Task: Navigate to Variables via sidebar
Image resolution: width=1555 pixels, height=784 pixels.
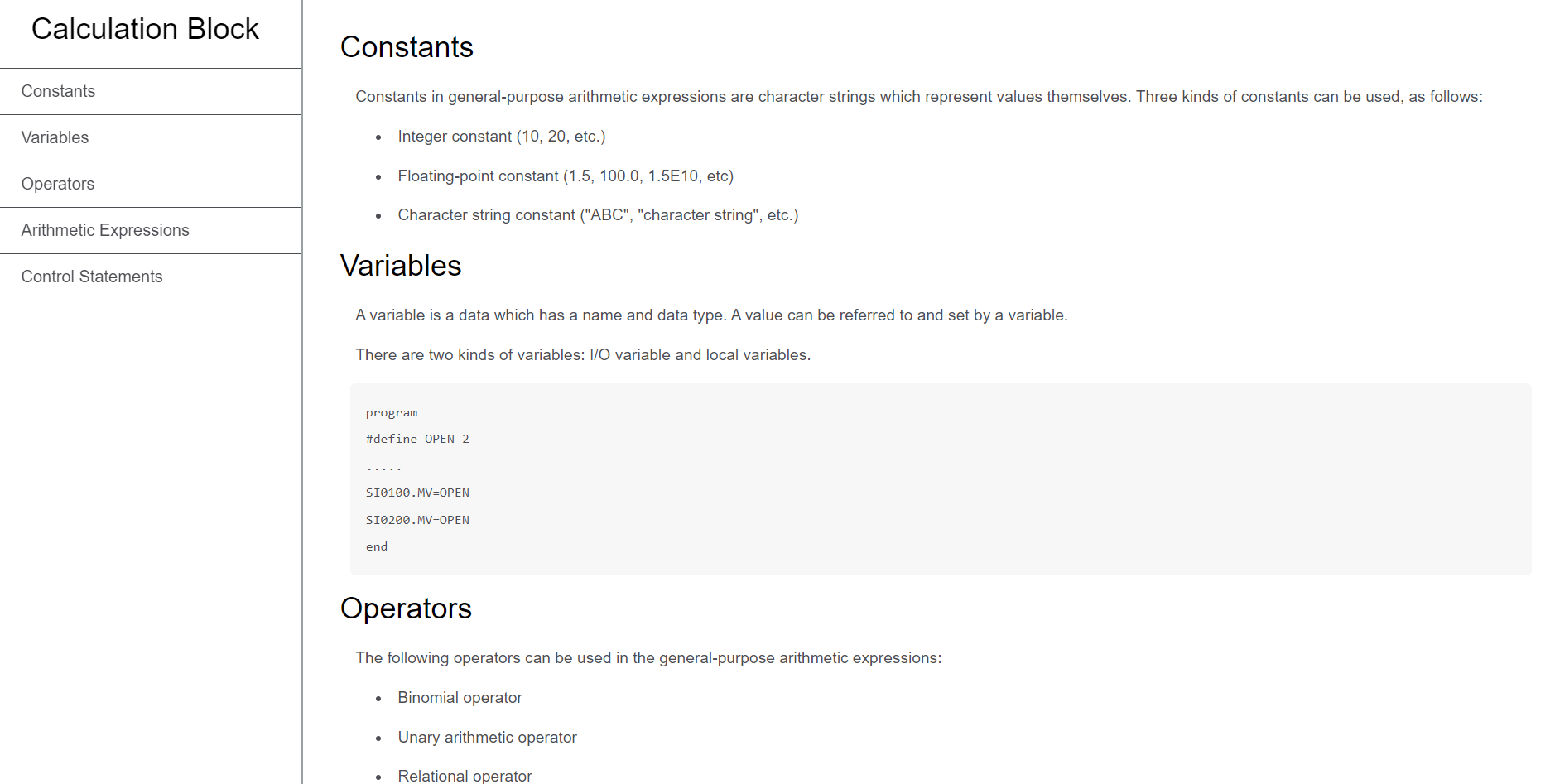Action: (55, 137)
